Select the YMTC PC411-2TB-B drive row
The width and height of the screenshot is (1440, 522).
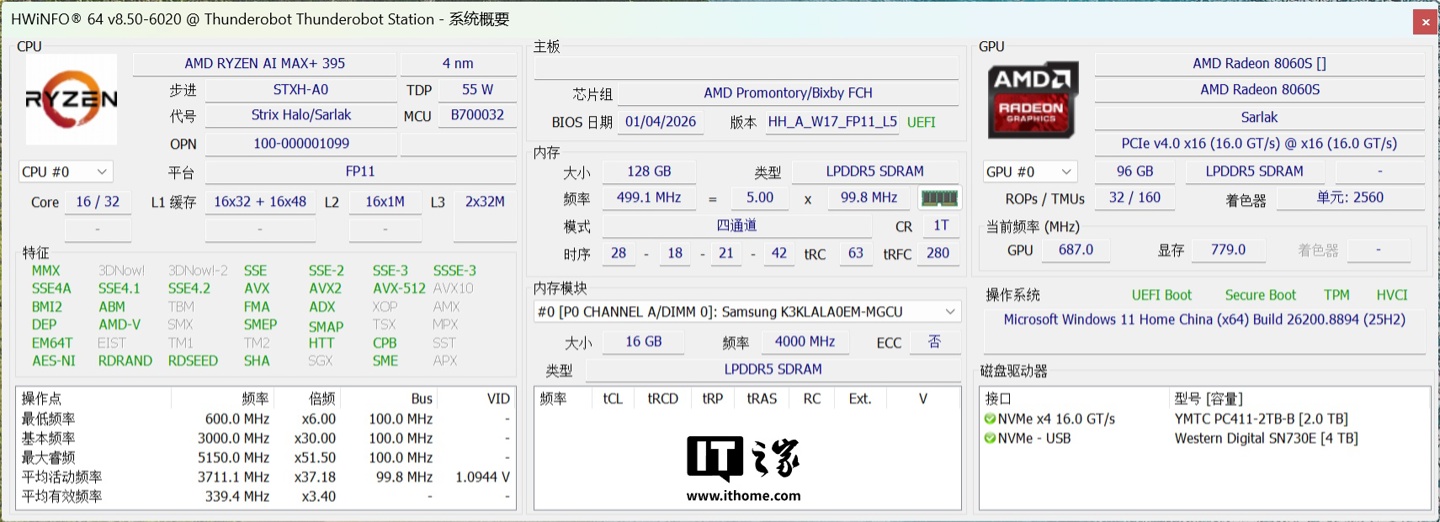tap(1203, 419)
